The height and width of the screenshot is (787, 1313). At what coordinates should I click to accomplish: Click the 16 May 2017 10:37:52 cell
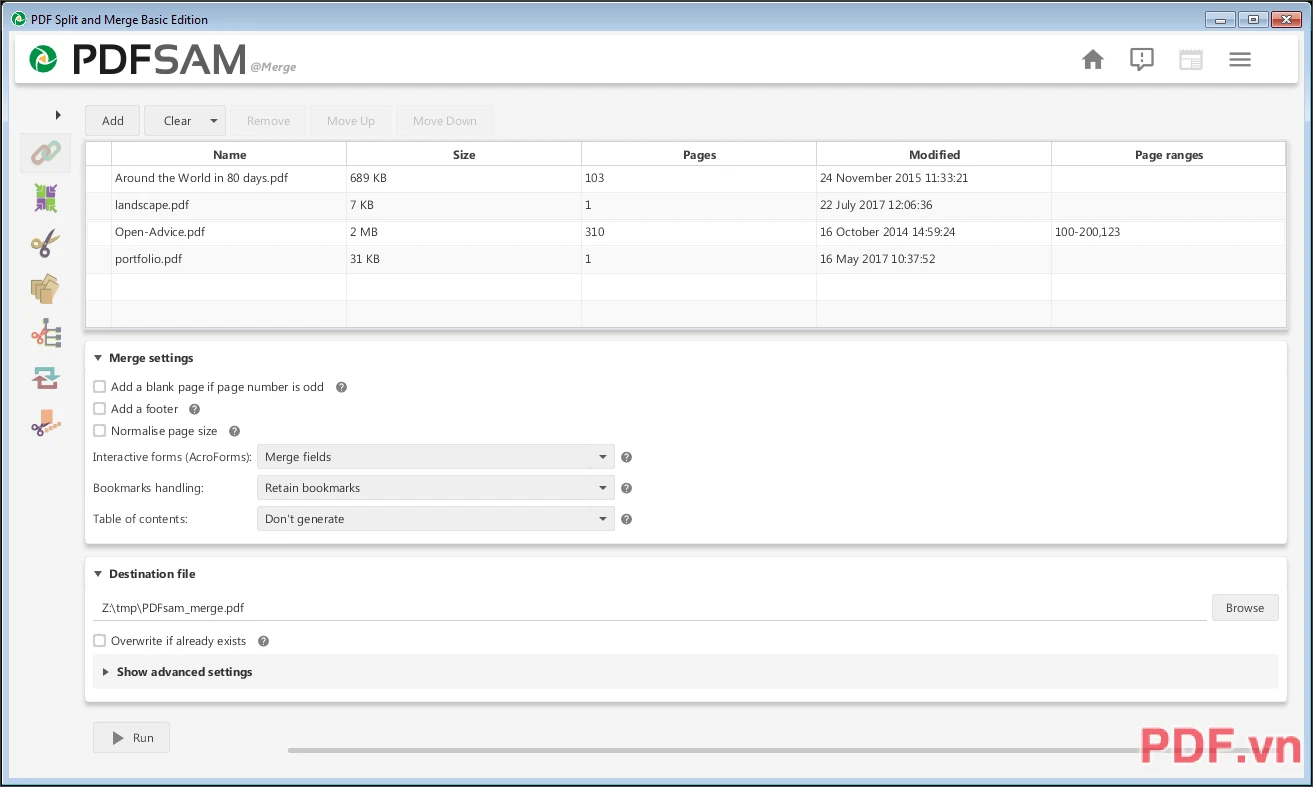[934, 259]
